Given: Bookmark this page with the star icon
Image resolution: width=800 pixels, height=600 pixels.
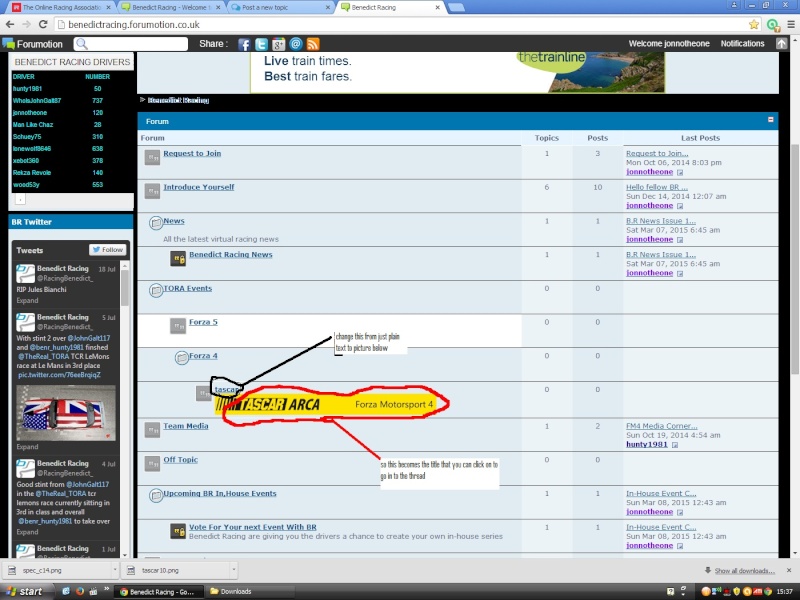Looking at the screenshot, I should 754,24.
